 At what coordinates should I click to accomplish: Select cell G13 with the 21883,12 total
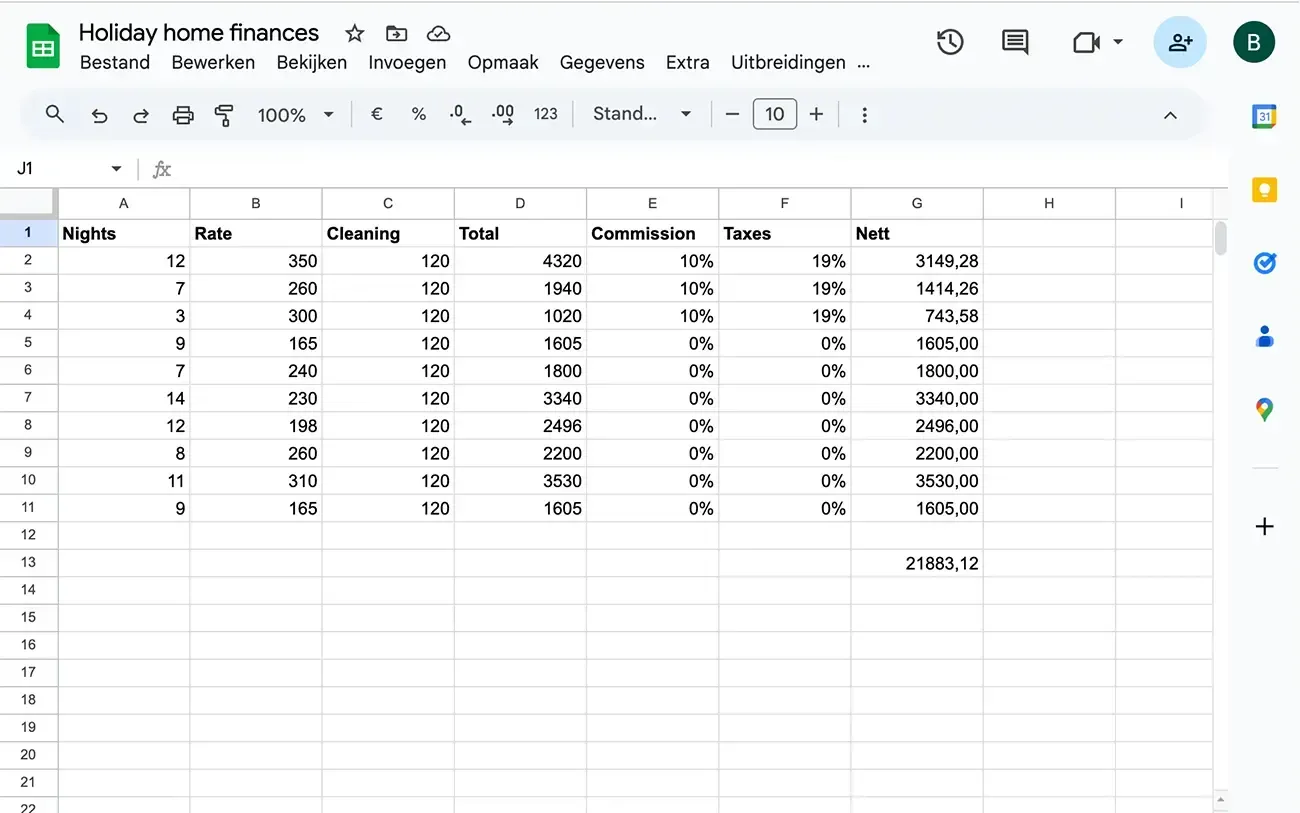[x=917, y=562]
